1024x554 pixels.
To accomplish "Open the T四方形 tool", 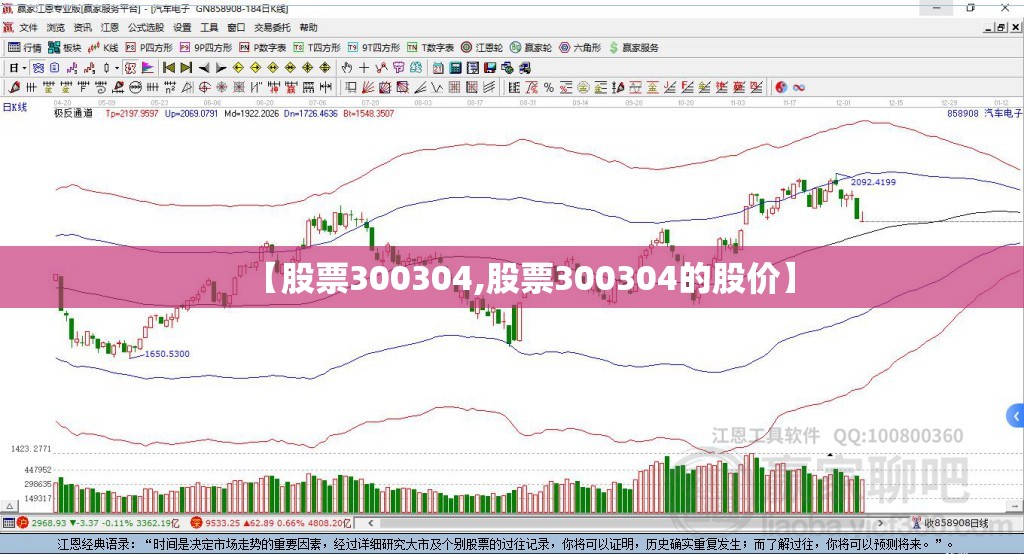I will pyautogui.click(x=317, y=48).
